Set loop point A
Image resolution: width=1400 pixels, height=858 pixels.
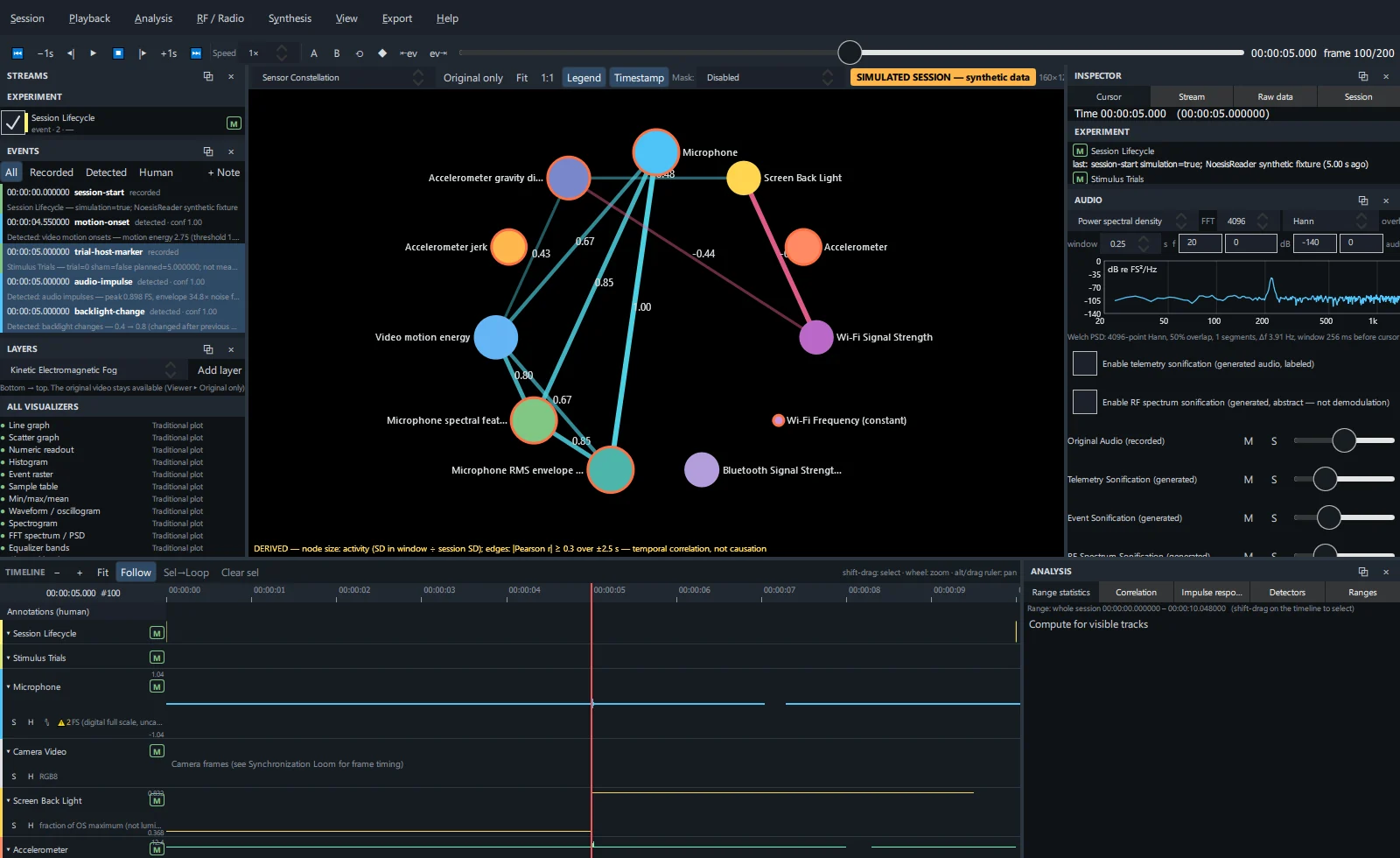point(314,53)
